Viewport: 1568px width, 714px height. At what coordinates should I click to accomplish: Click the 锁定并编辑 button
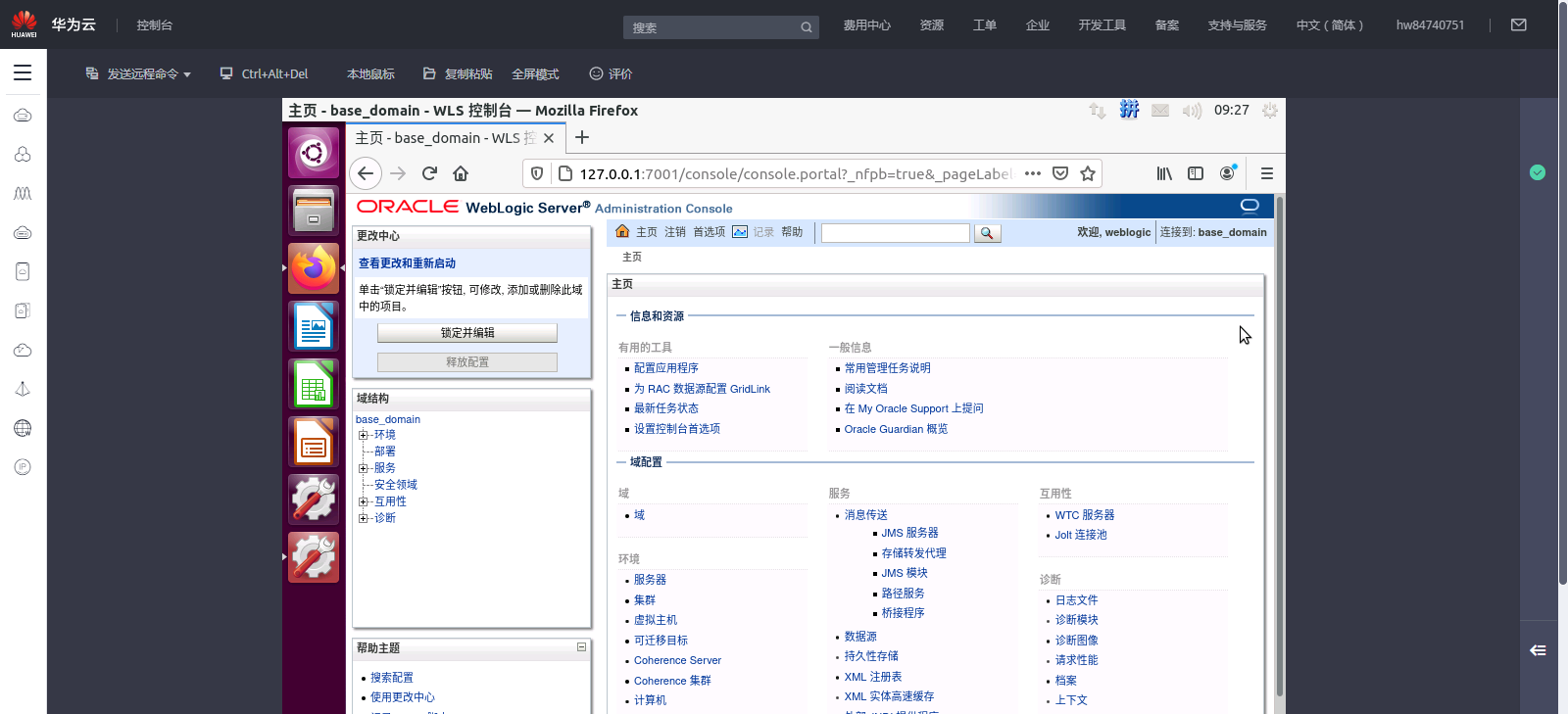pyautogui.click(x=467, y=333)
